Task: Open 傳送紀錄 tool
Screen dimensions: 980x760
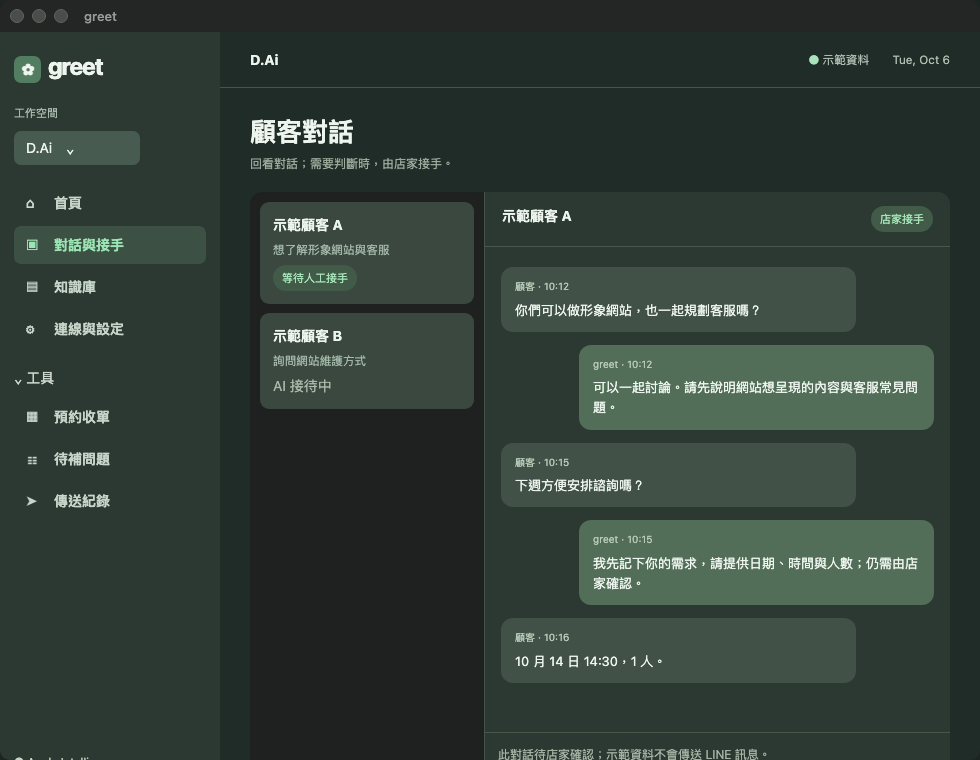Action: [110, 501]
